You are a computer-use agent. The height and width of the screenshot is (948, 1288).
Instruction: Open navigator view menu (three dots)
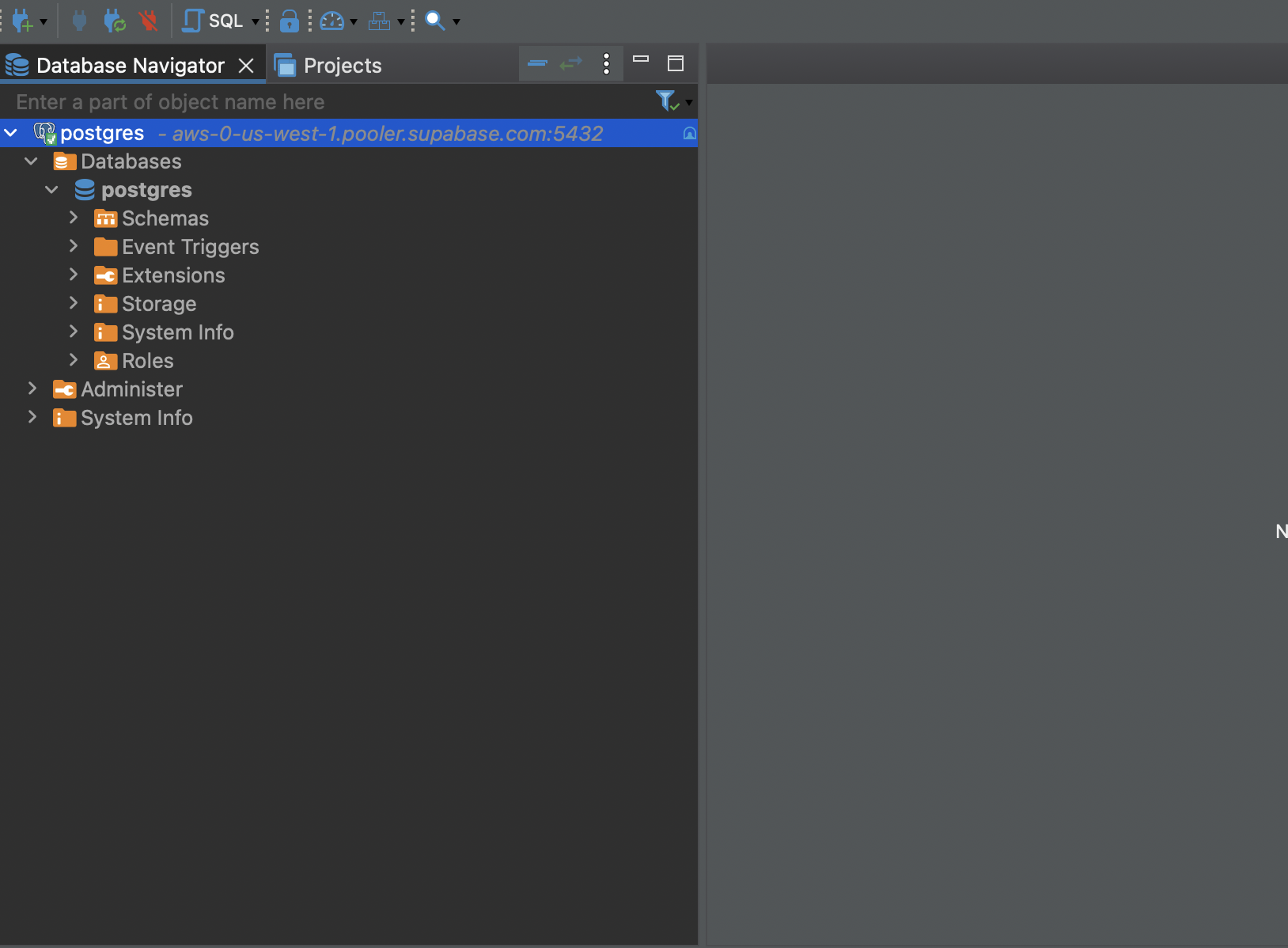pos(606,63)
